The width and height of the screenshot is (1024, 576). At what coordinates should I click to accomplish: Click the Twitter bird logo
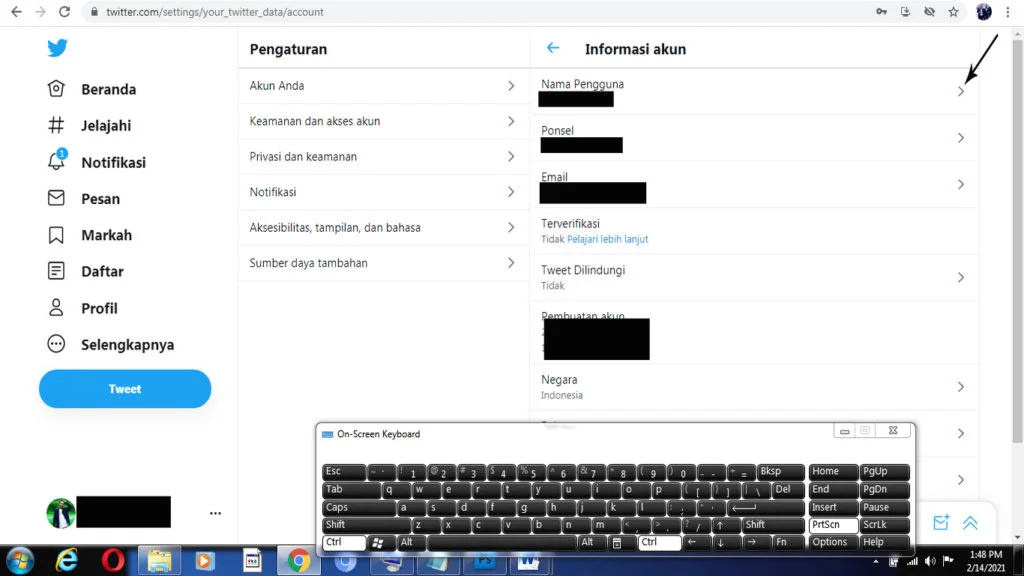[x=57, y=48]
